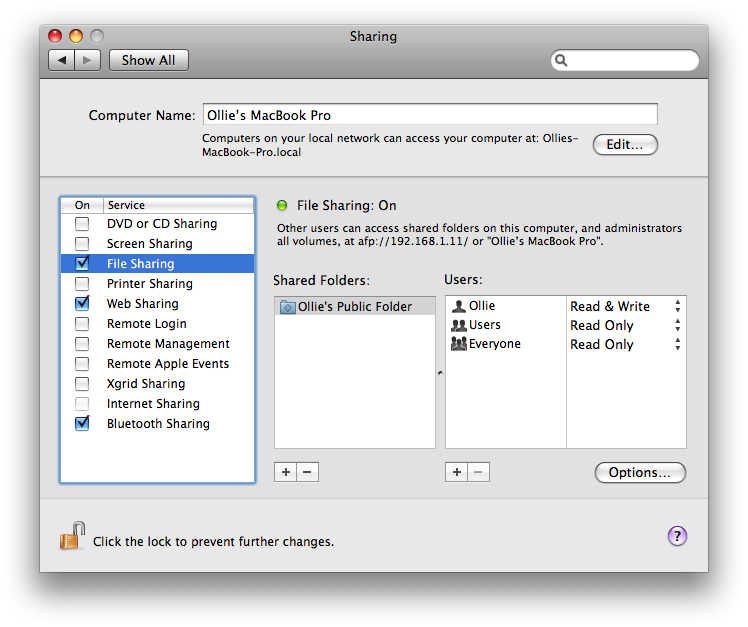This screenshot has height=627, width=748.
Task: Select Ollie's Public Folder row
Action: coord(355,307)
